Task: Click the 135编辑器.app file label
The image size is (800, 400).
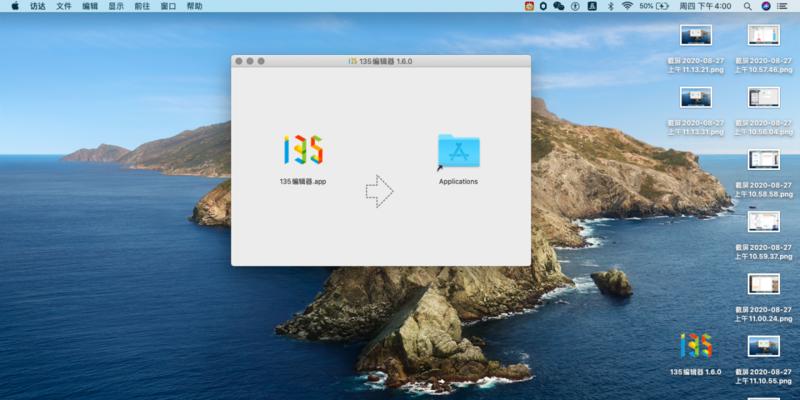Action: pos(303,181)
